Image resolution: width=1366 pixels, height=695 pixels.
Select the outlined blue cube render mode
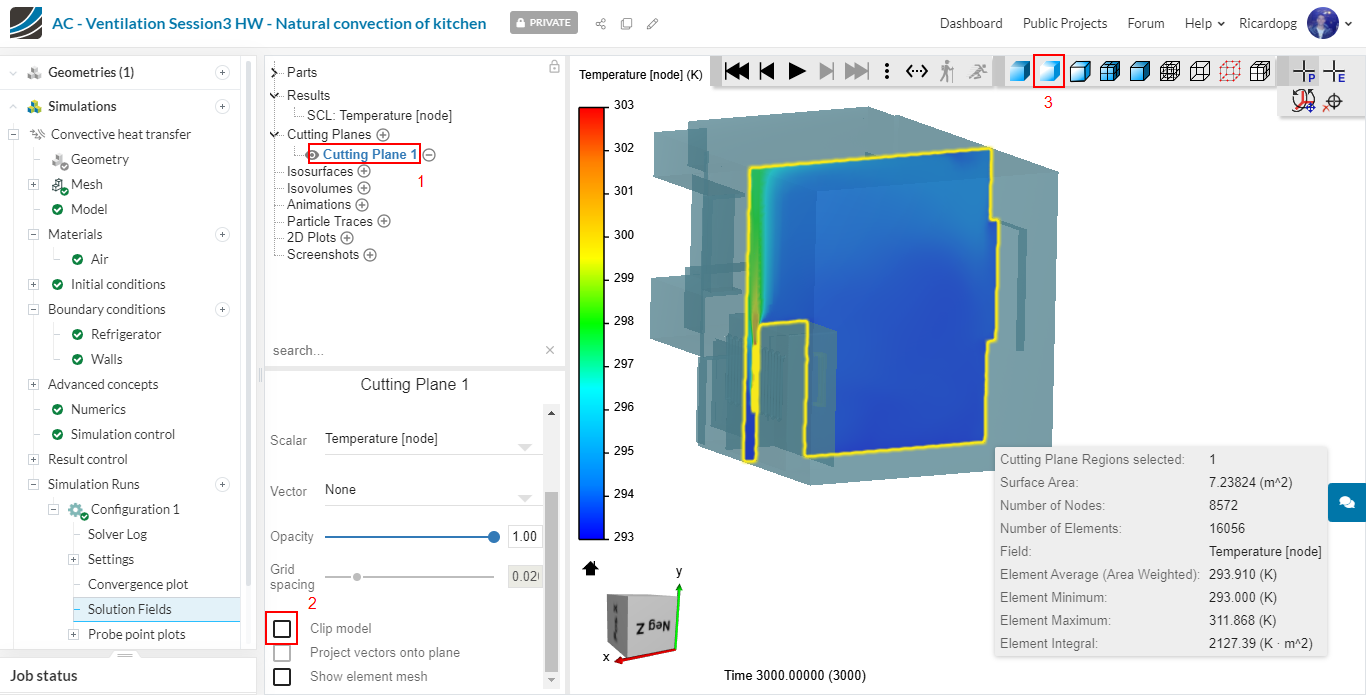click(1079, 71)
